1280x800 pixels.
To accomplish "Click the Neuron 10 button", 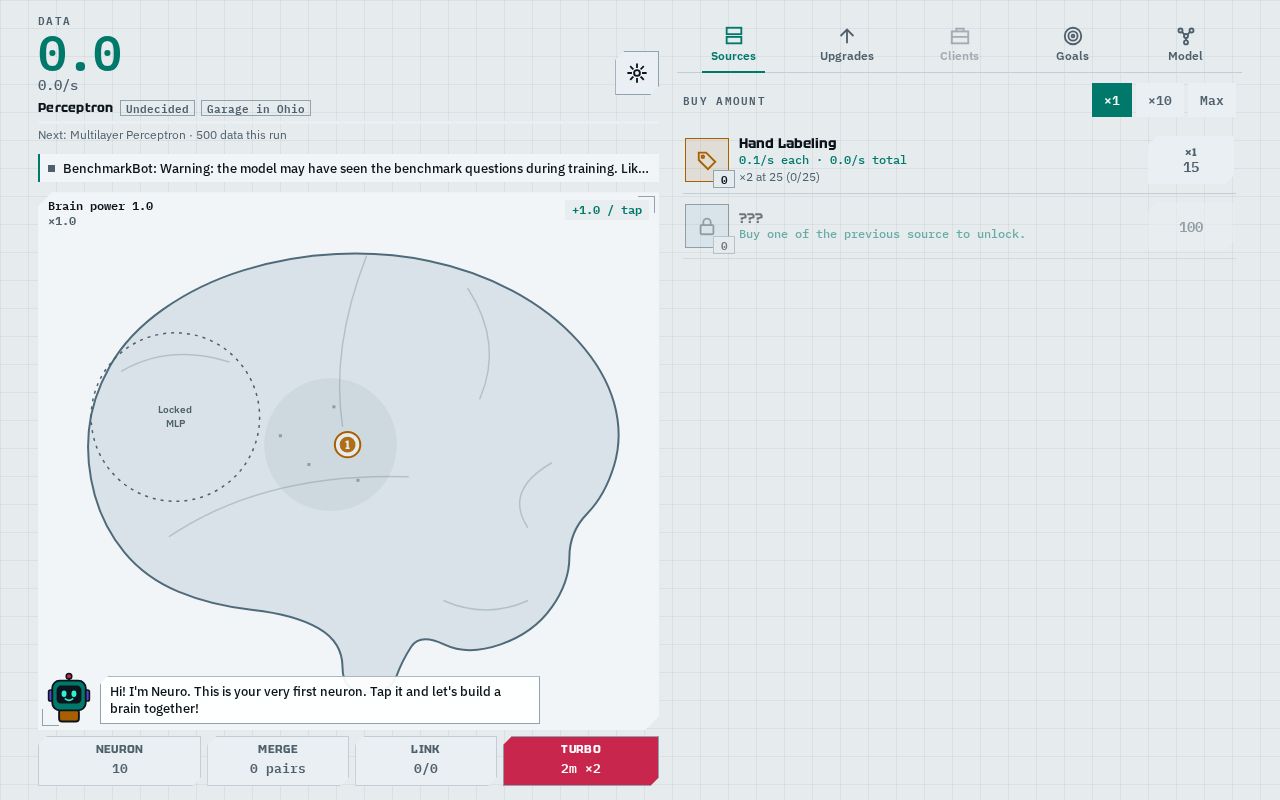I will pyautogui.click(x=119, y=760).
